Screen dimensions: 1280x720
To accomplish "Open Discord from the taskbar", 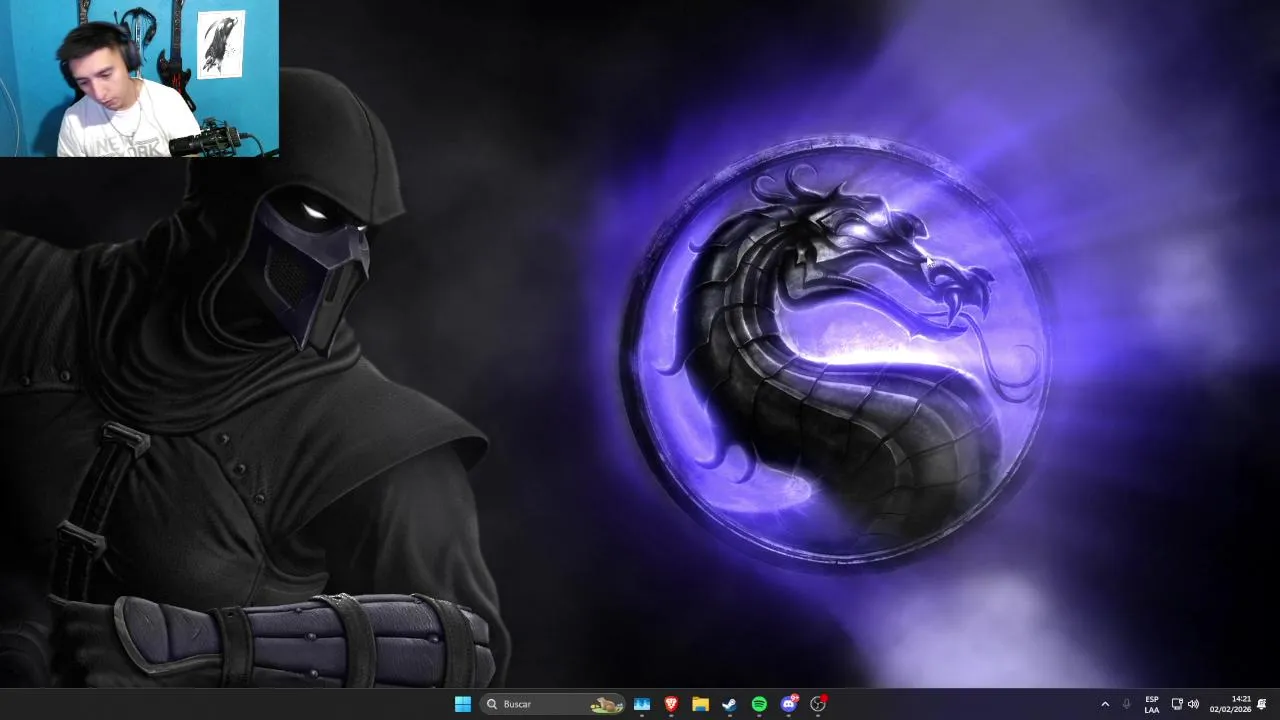I will pos(789,704).
